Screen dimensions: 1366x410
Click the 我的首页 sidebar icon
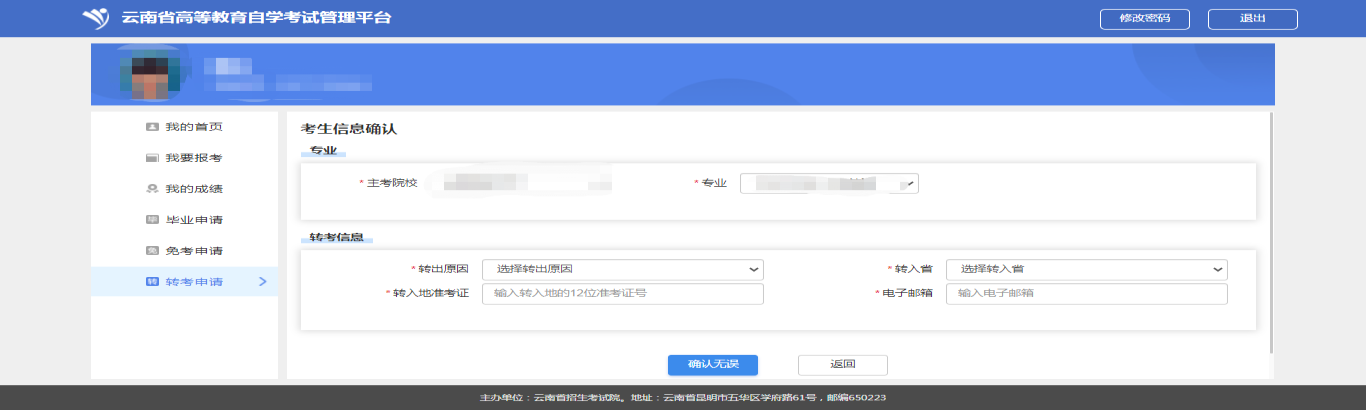click(x=152, y=127)
